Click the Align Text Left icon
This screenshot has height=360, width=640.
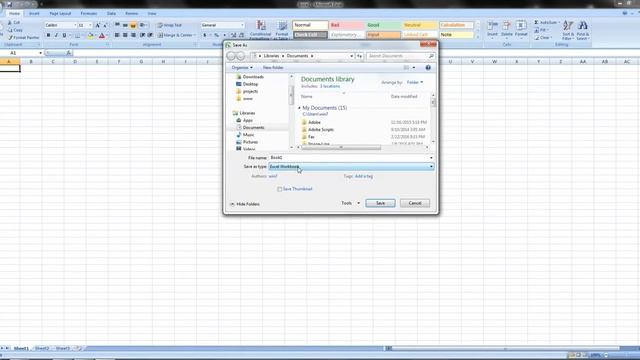click(x=117, y=36)
